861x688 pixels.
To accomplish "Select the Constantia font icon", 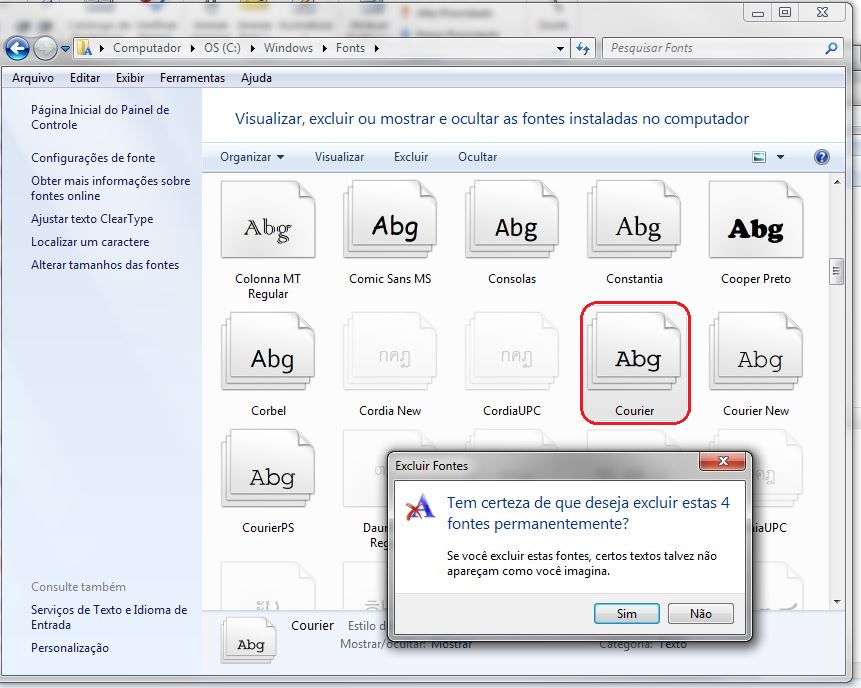I will click(634, 227).
